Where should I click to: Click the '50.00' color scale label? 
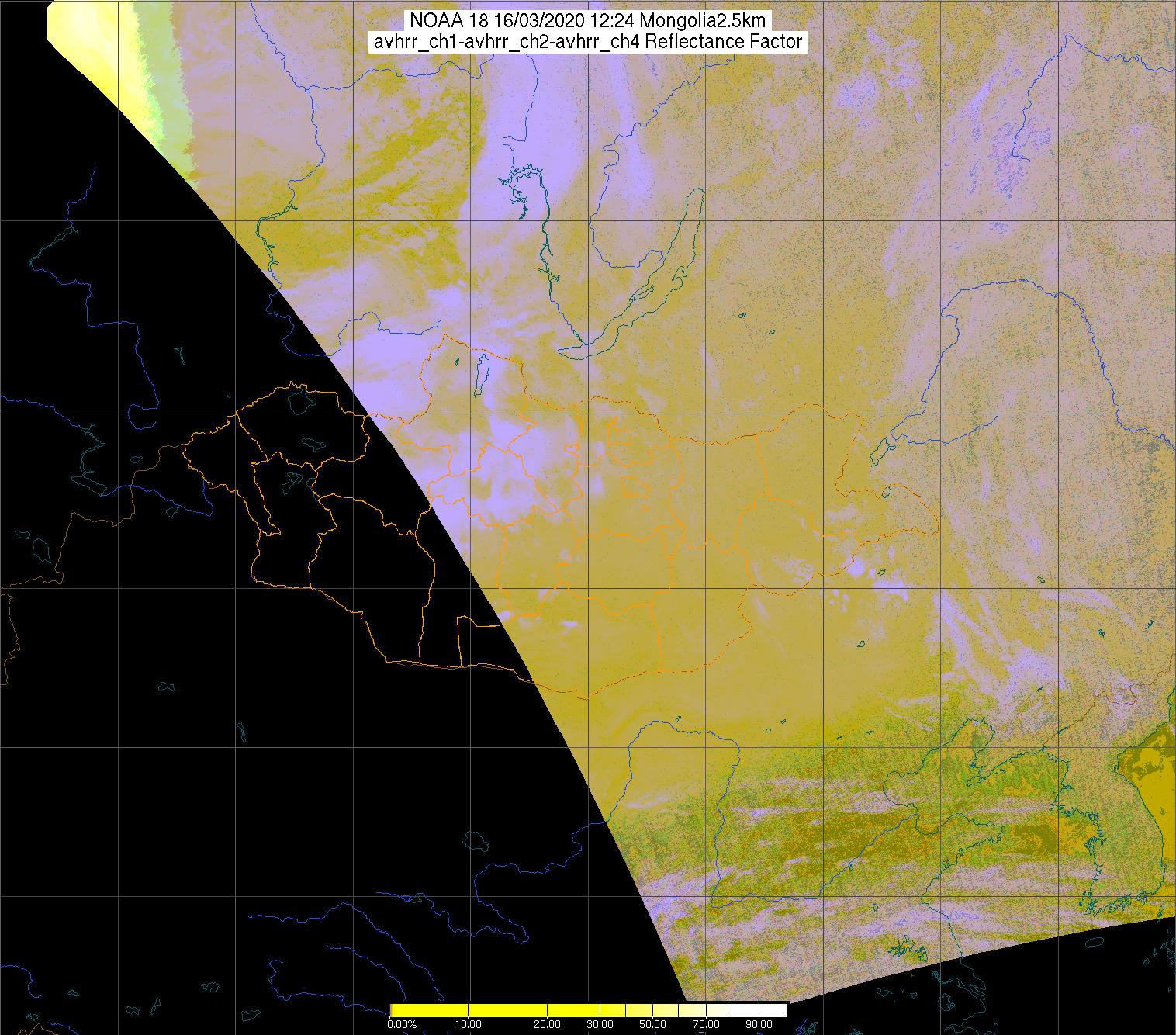coord(652,1025)
